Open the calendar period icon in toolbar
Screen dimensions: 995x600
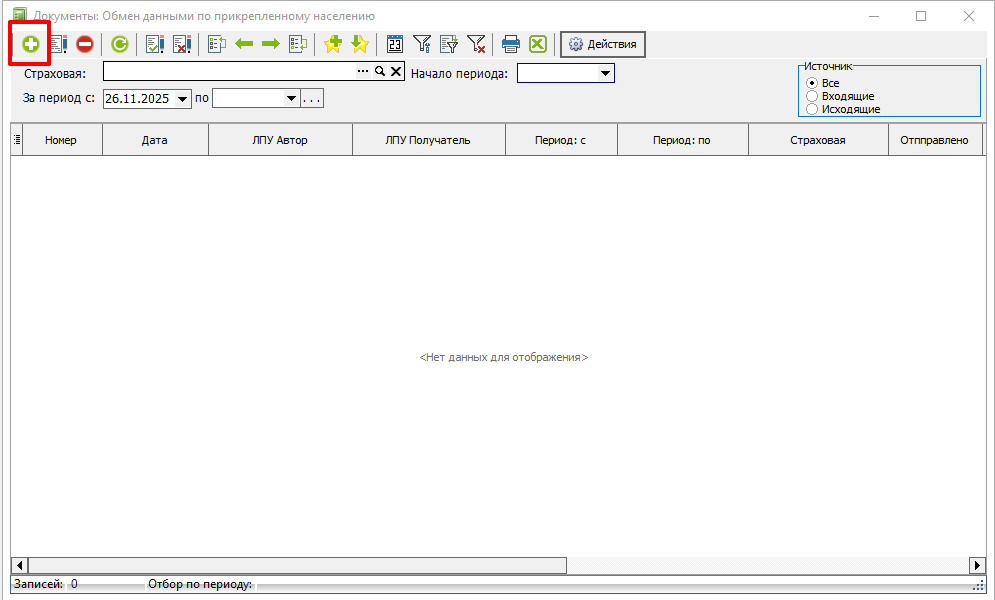pyautogui.click(x=395, y=44)
